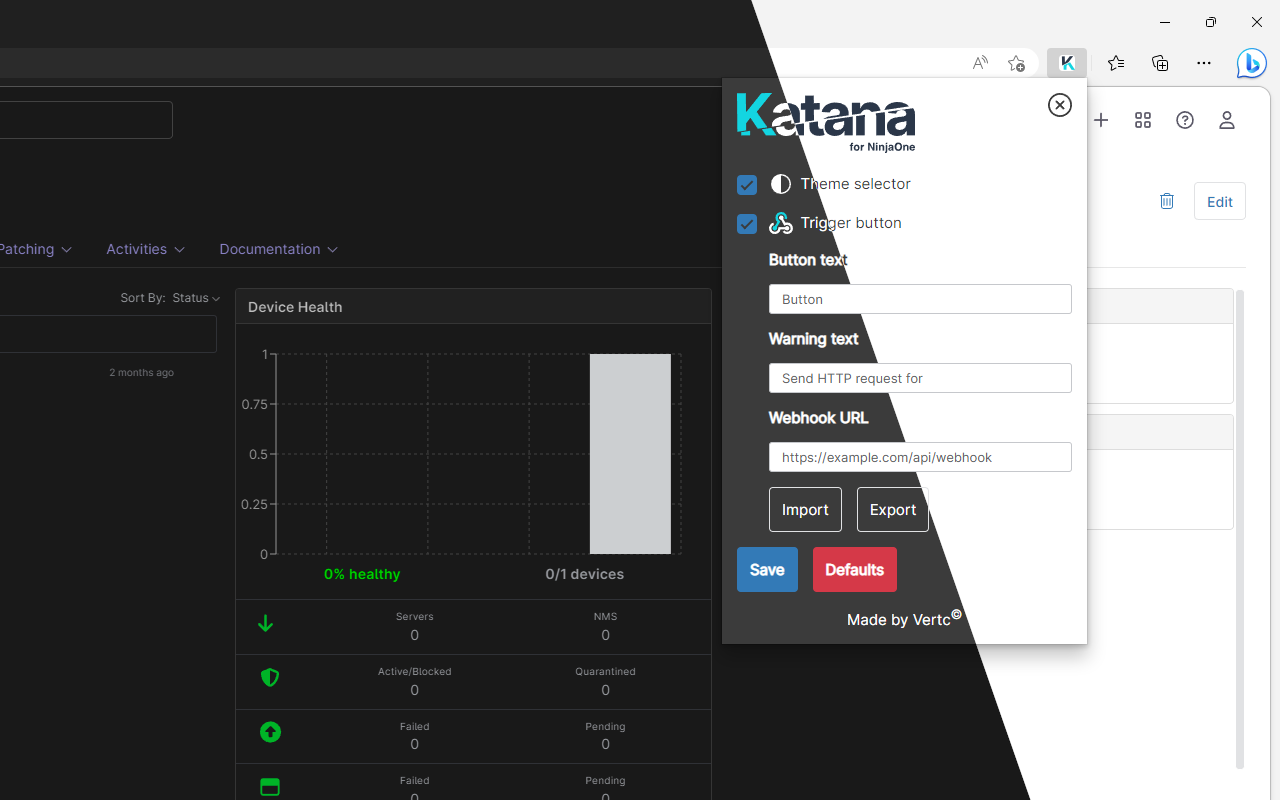Open the Settings and more menu
Image resolution: width=1280 pixels, height=800 pixels.
point(1203,62)
